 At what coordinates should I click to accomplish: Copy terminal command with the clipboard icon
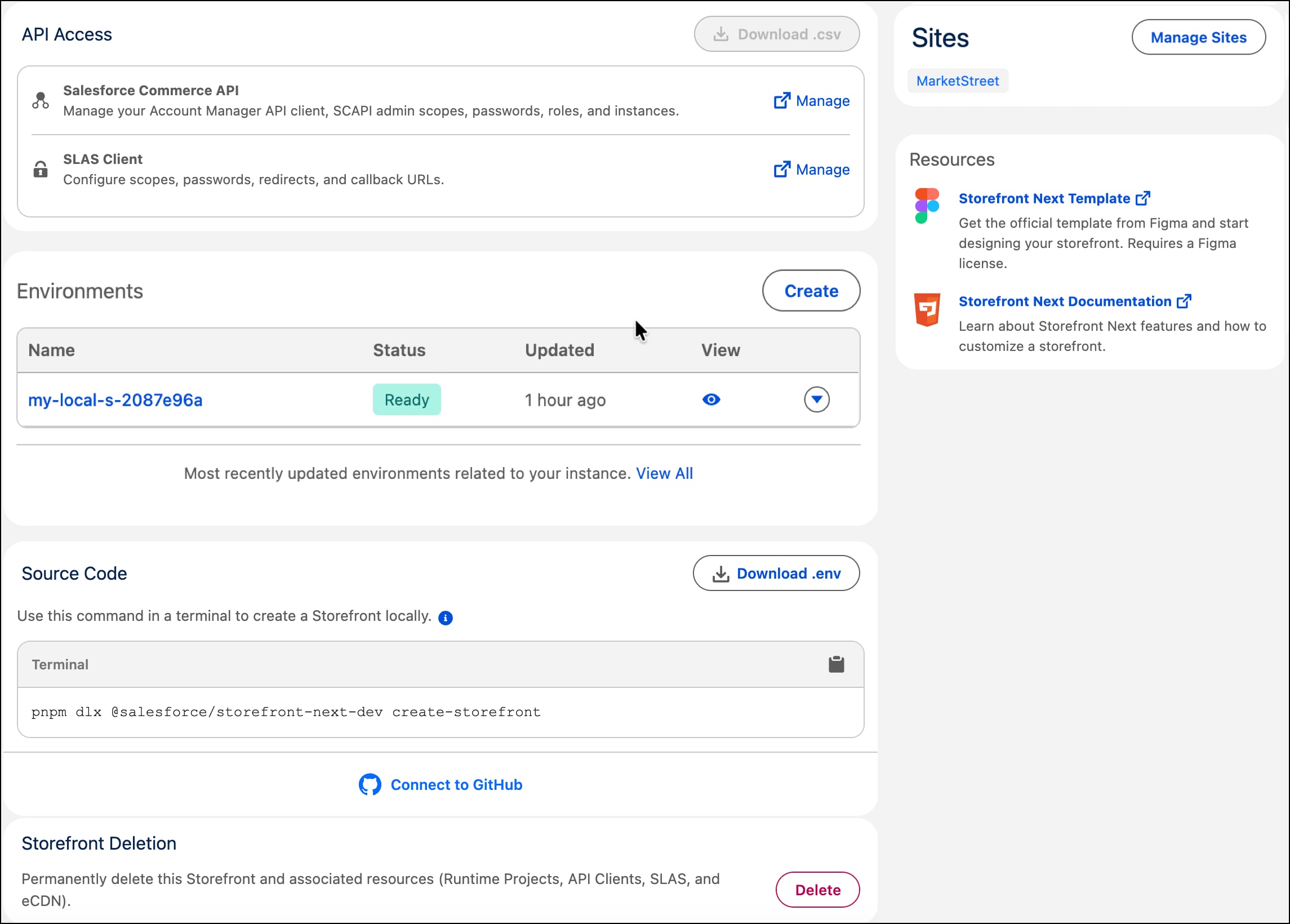pyautogui.click(x=836, y=664)
